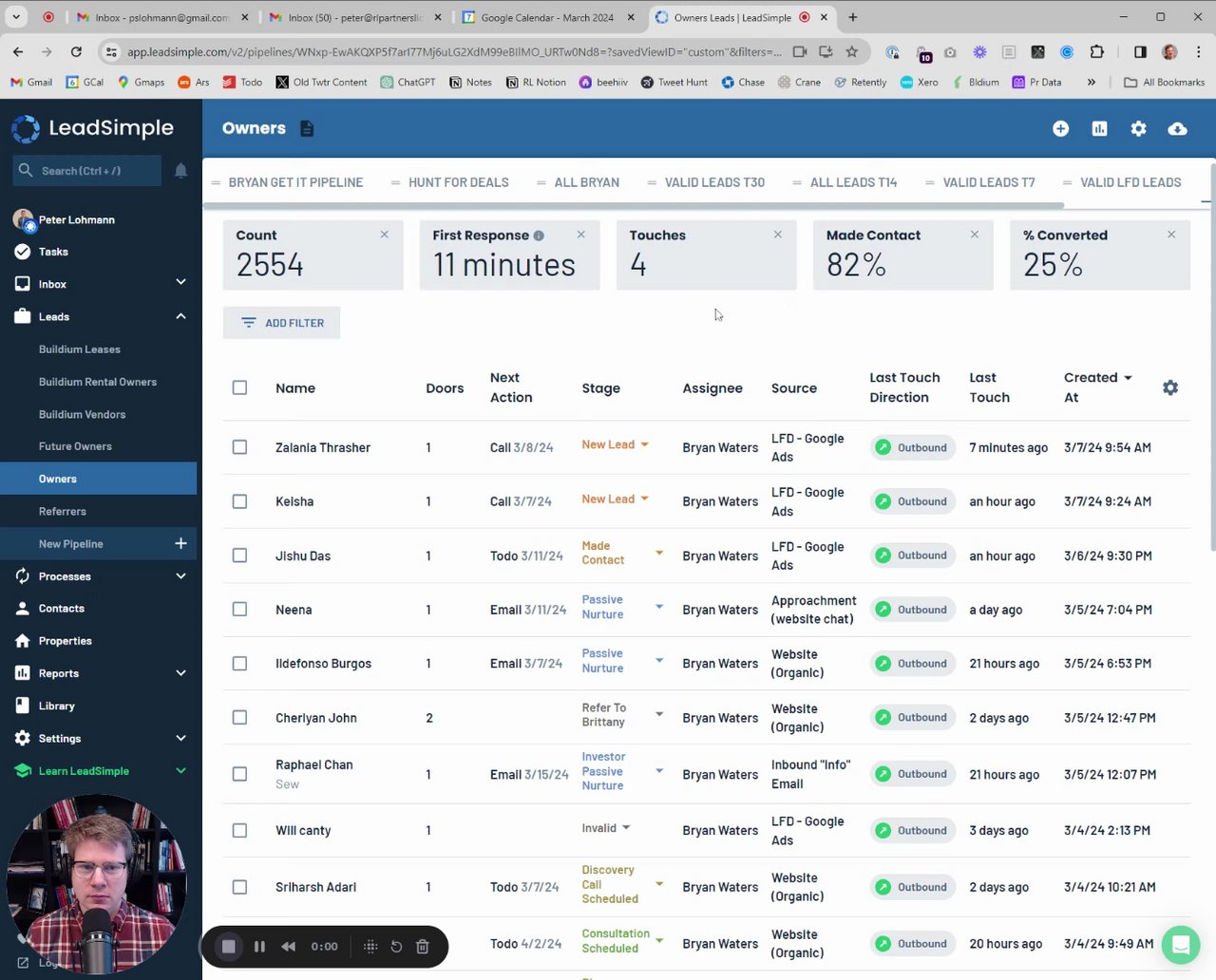Click the Search field in sidebar
1216x980 pixels.
click(x=87, y=171)
